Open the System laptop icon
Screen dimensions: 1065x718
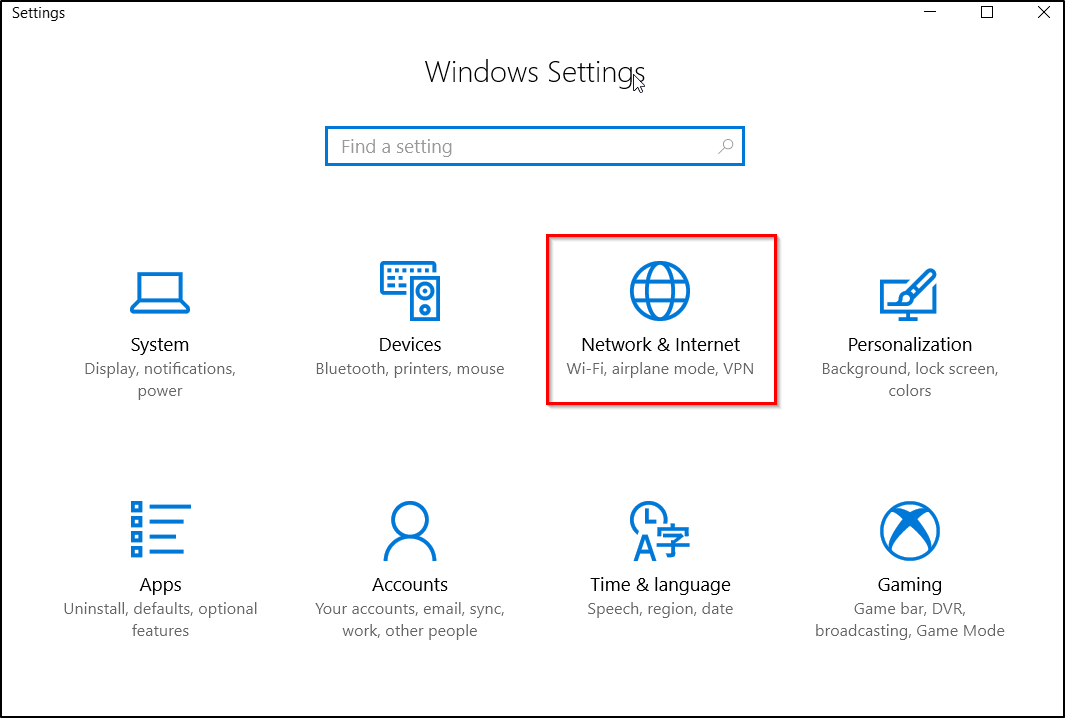160,293
